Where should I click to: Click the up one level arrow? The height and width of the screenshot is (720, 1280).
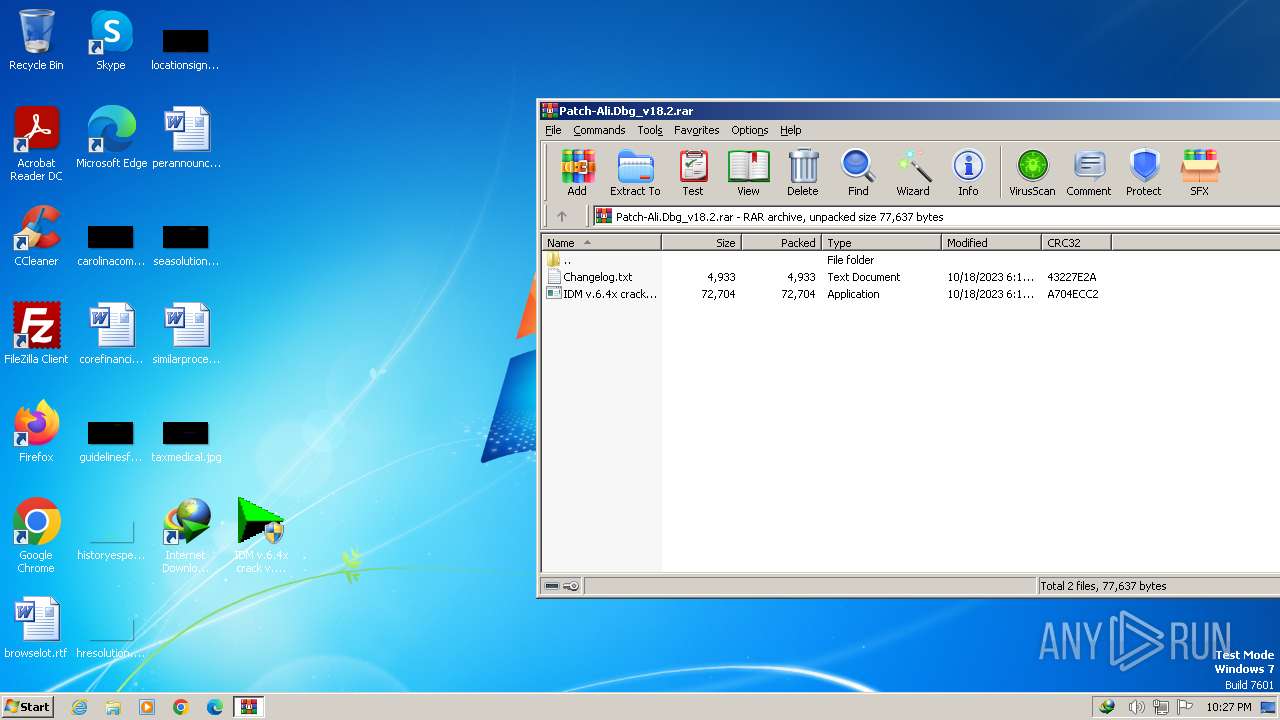pyautogui.click(x=562, y=216)
